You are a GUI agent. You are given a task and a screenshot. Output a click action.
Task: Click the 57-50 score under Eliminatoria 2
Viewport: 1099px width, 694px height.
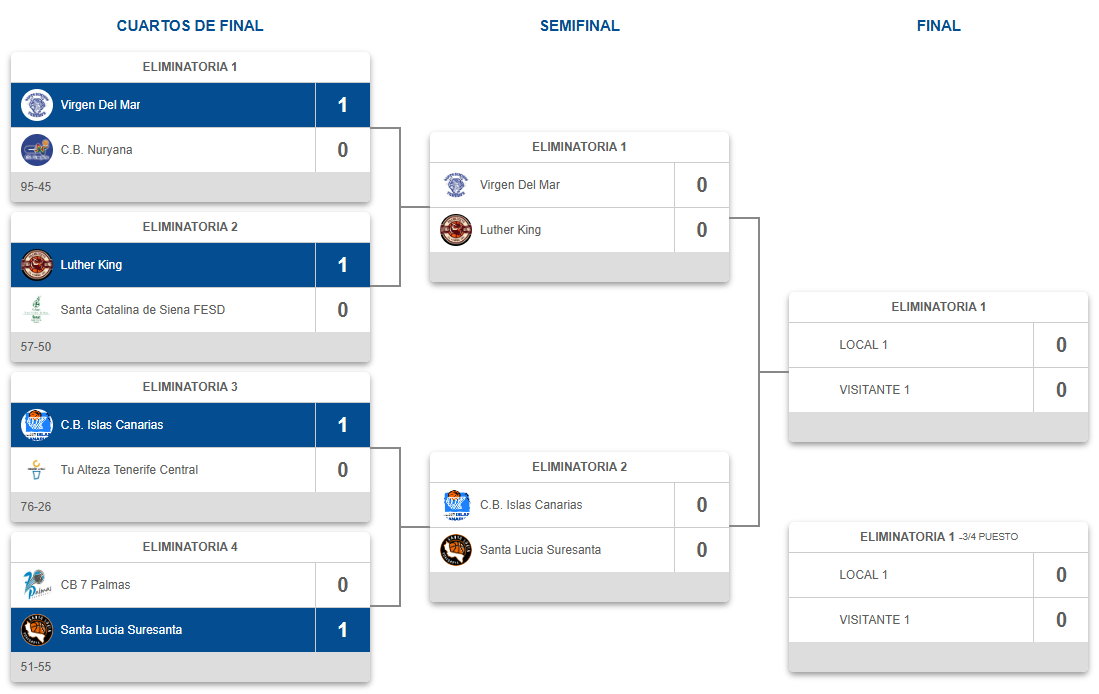pyautogui.click(x=36, y=347)
